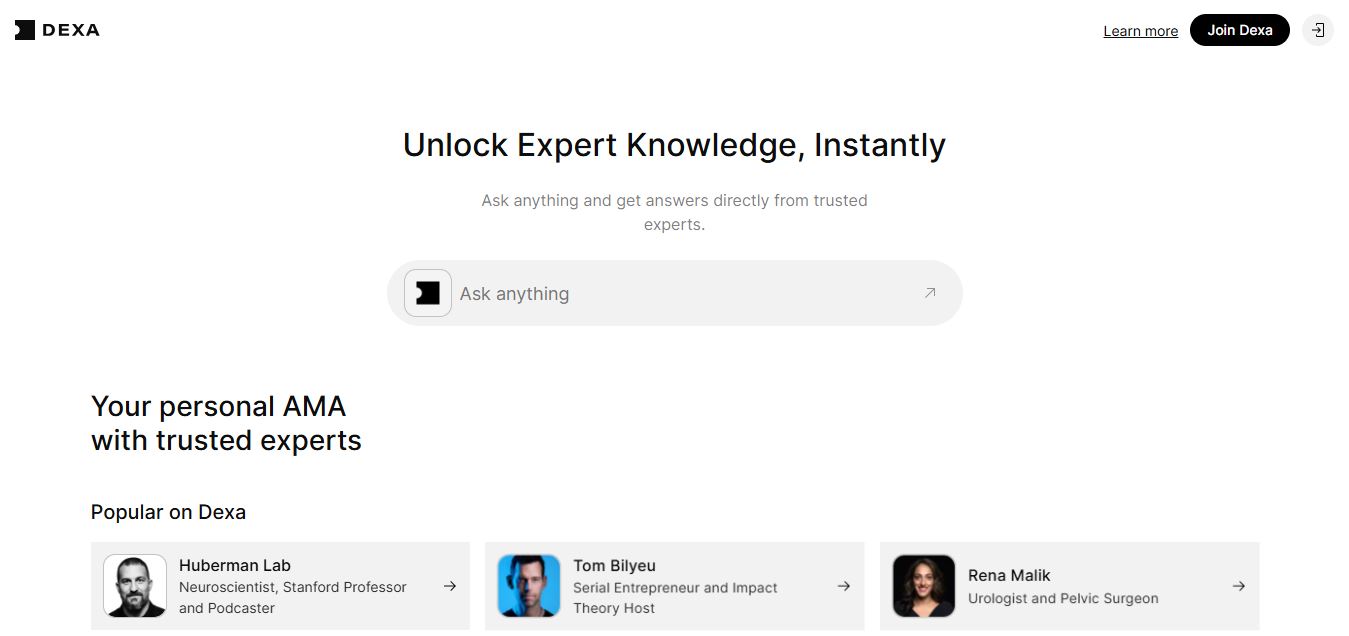Click the Dexa icon inside search box
The image size is (1349, 636).
[428, 293]
